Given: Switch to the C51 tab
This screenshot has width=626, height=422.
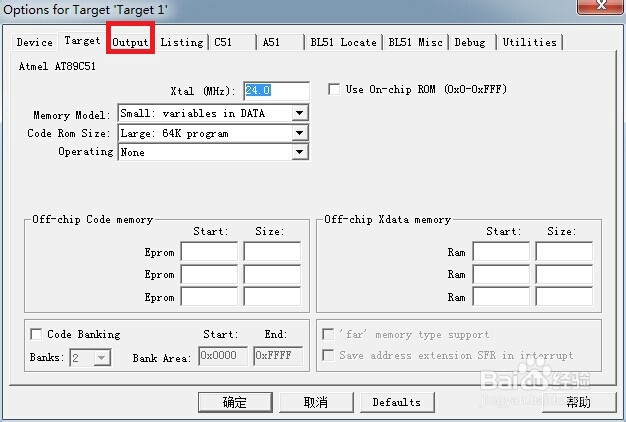Looking at the screenshot, I should click(232, 42).
